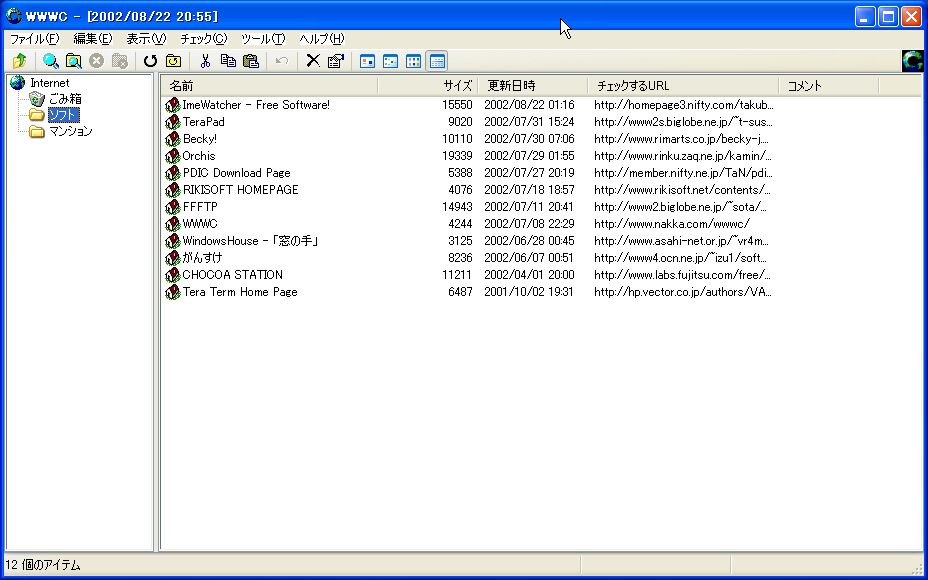Select the Internet root tree label
Screen dimensions: 928x580
50,83
